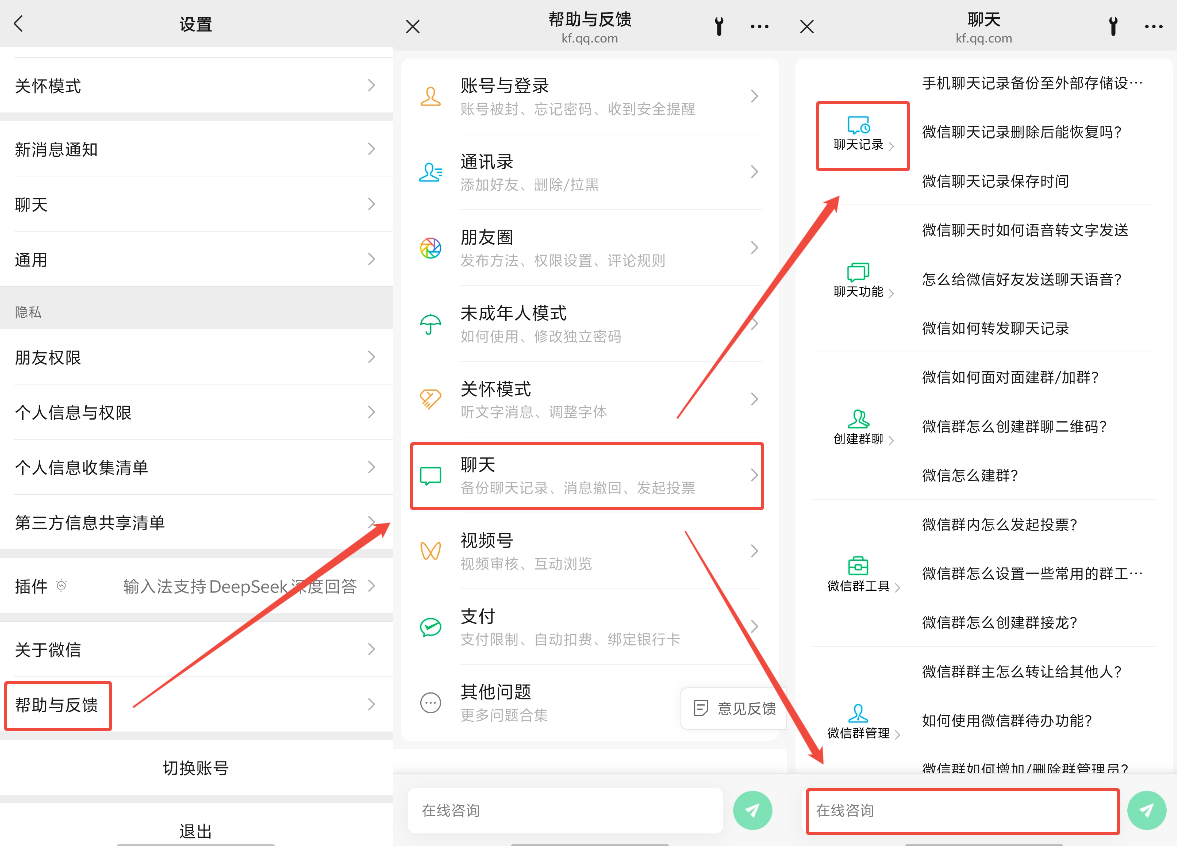The width and height of the screenshot is (1177, 846).
Task: Open 微信聊天记录保存时间 question
Action: pos(995,181)
